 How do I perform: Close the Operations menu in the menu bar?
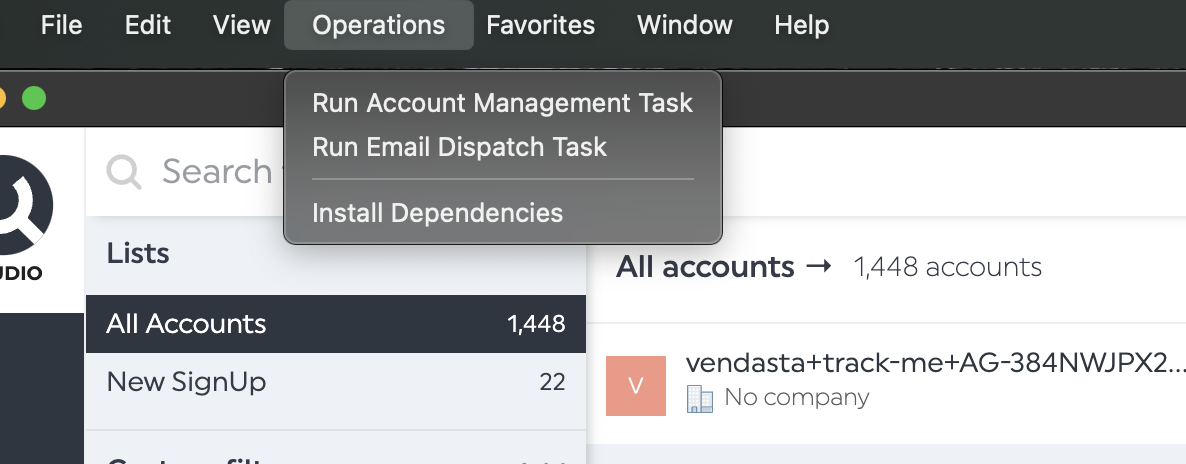pos(379,25)
